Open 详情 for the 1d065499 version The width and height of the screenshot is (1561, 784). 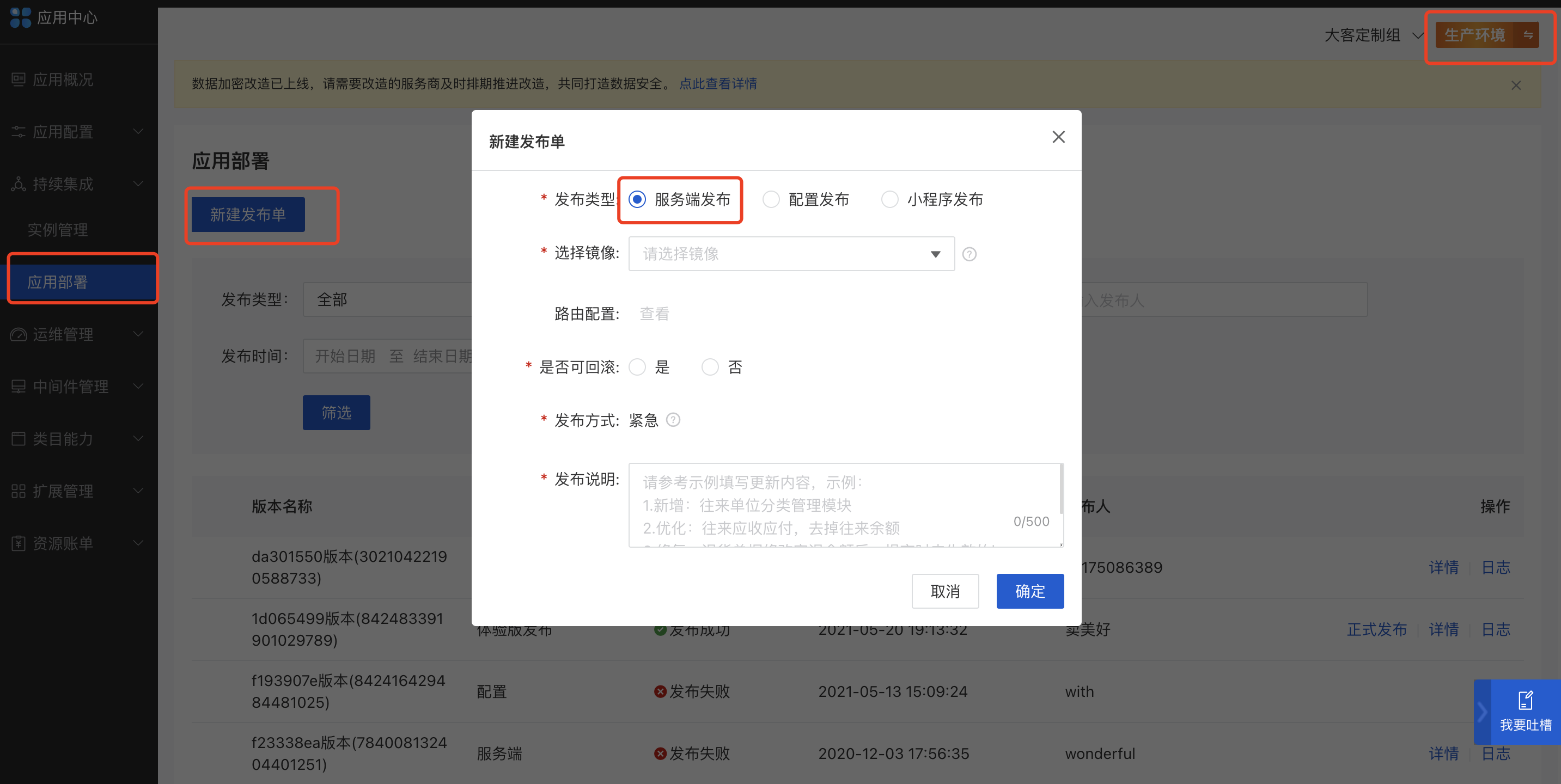tap(1443, 629)
